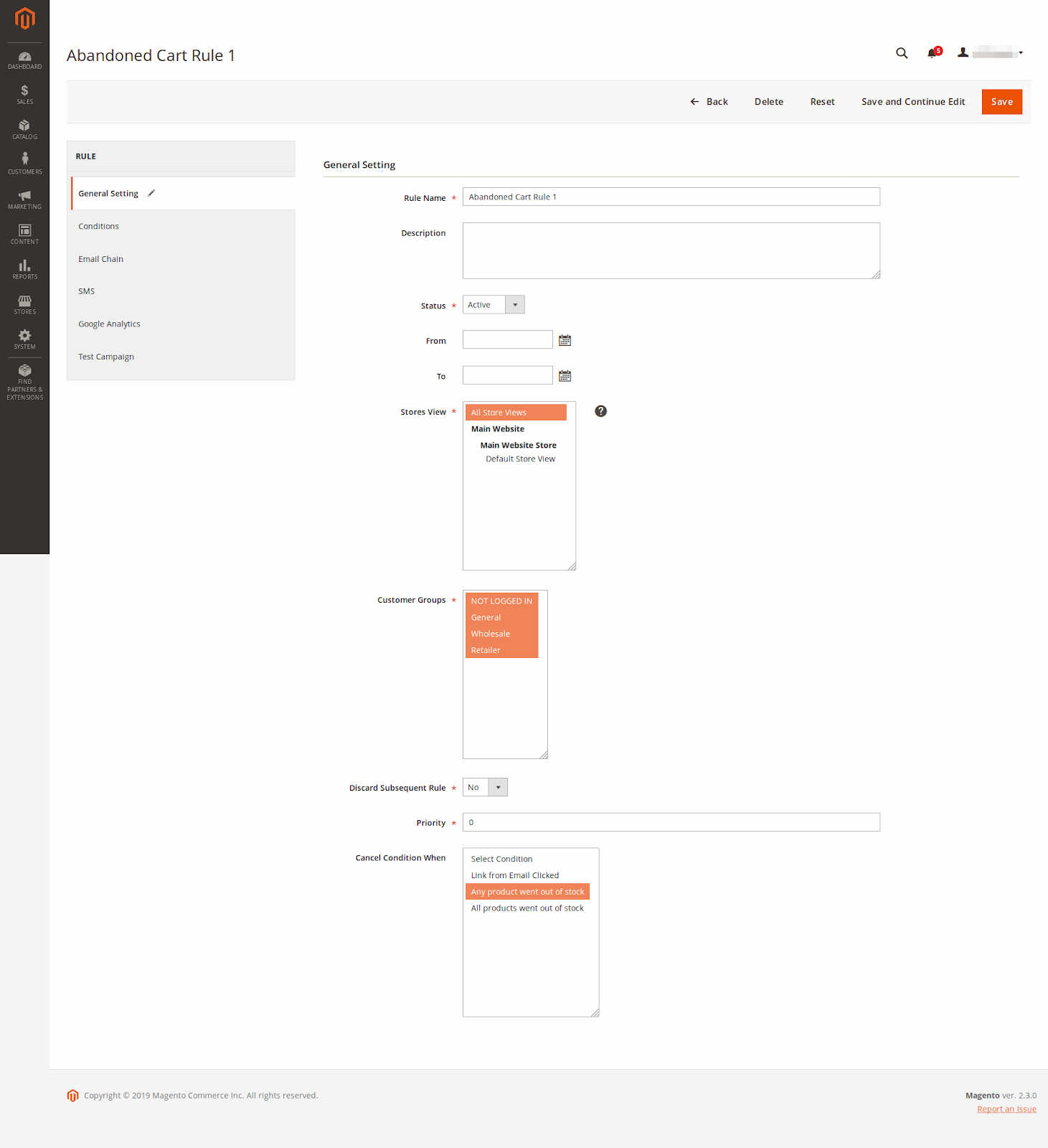This screenshot has width=1048, height=1148.
Task: Click the Reset button
Action: [822, 102]
